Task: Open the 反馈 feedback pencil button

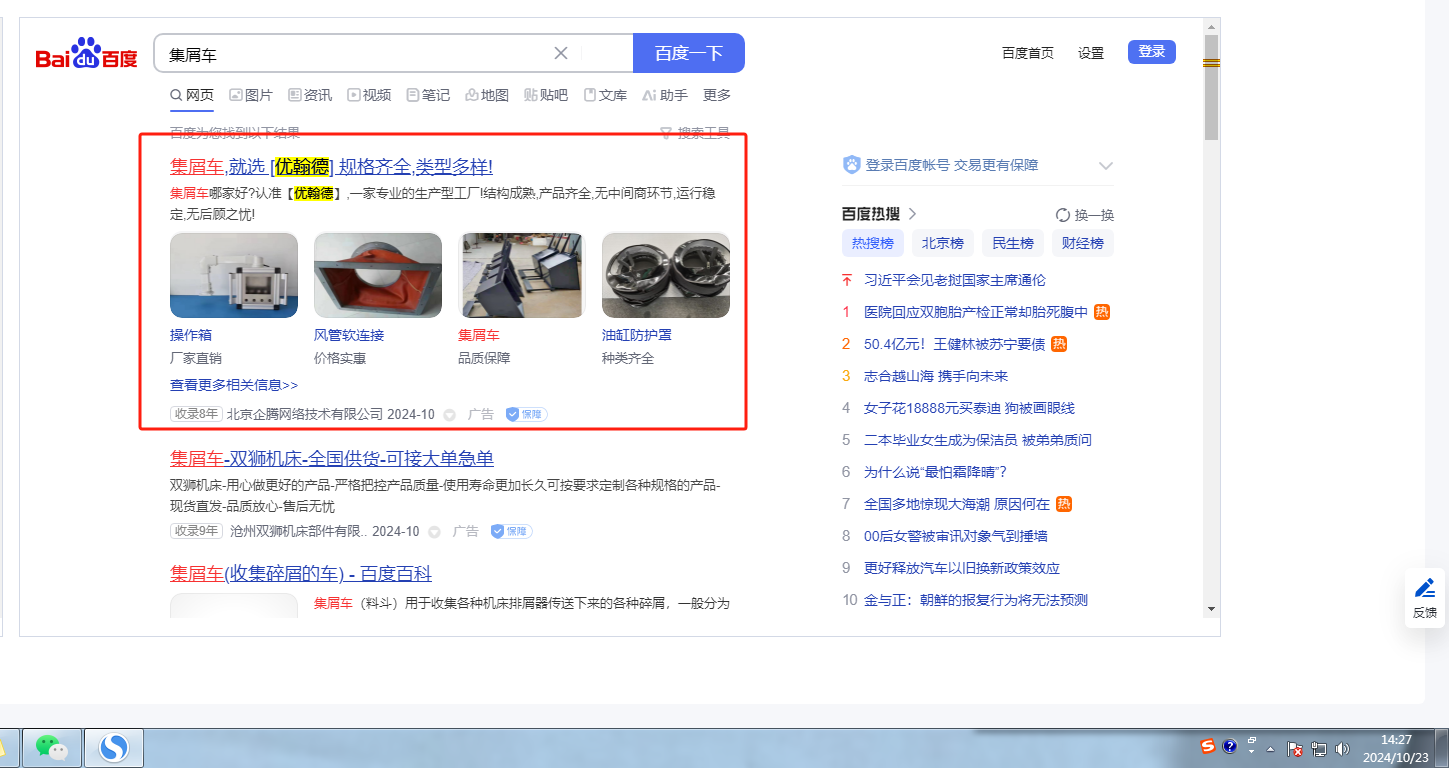Action: pyautogui.click(x=1425, y=597)
